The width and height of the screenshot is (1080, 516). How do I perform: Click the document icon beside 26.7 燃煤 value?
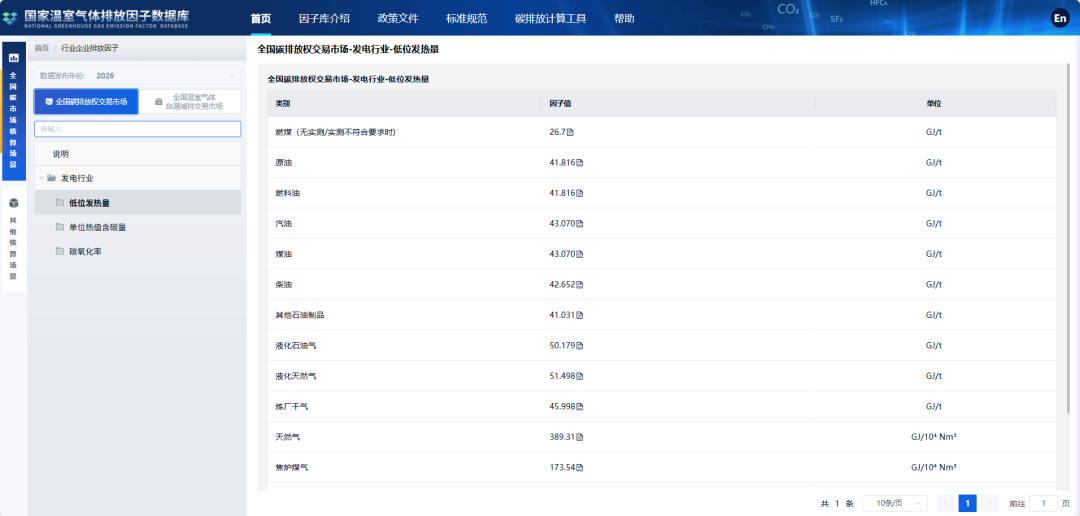(570, 132)
